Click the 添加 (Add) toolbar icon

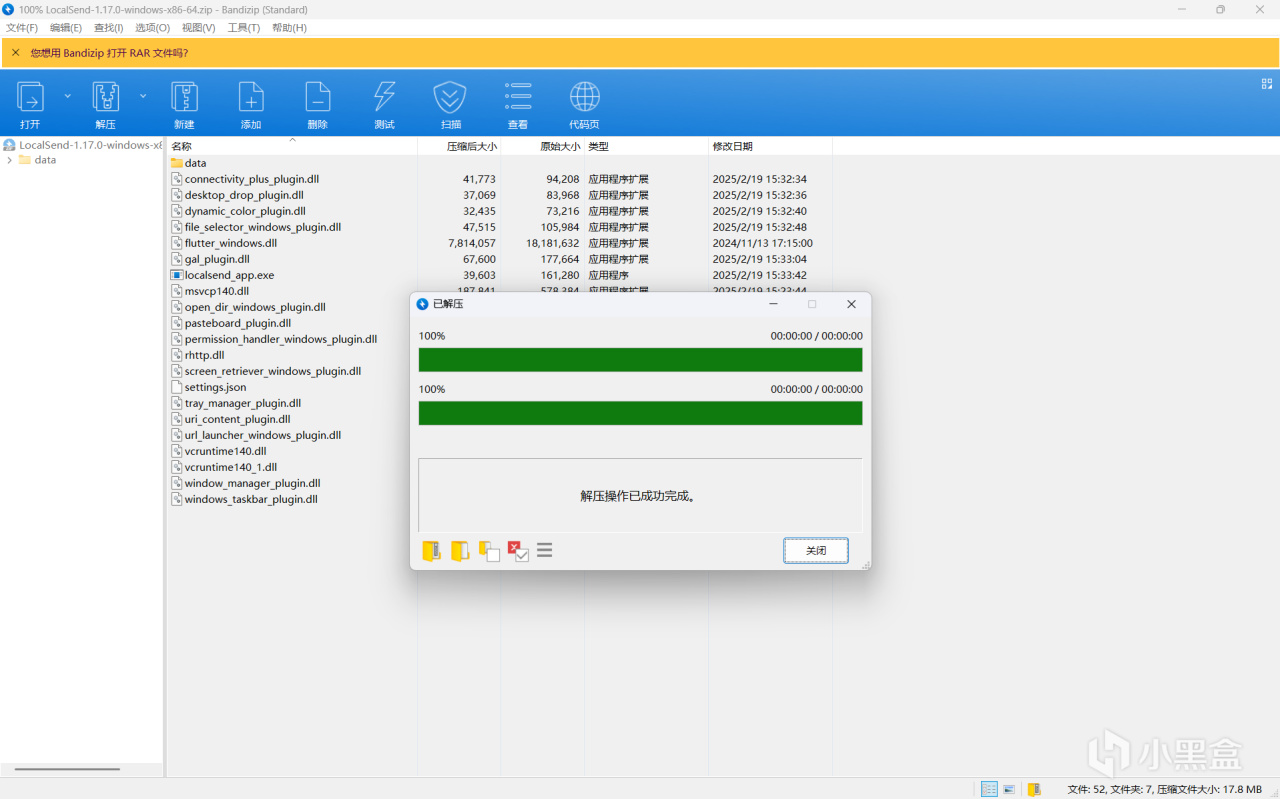pyautogui.click(x=251, y=97)
